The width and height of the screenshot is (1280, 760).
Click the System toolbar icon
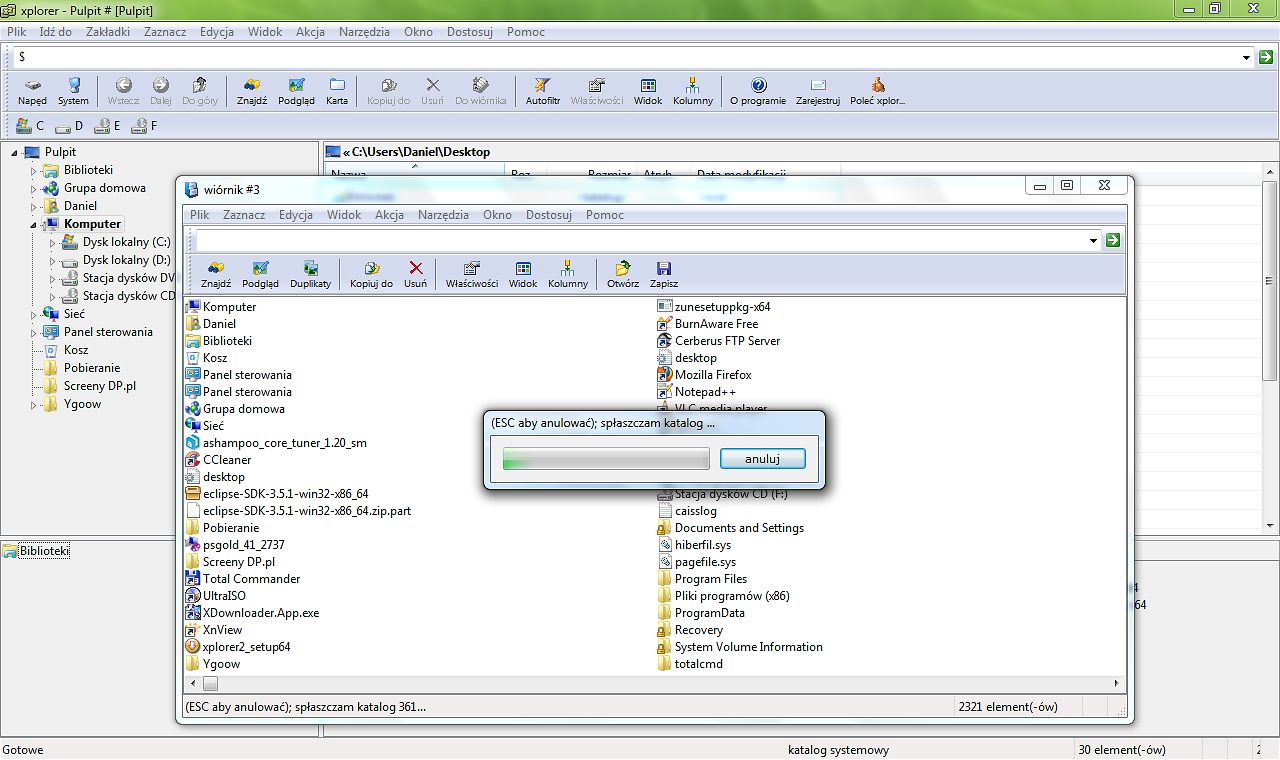[73, 92]
